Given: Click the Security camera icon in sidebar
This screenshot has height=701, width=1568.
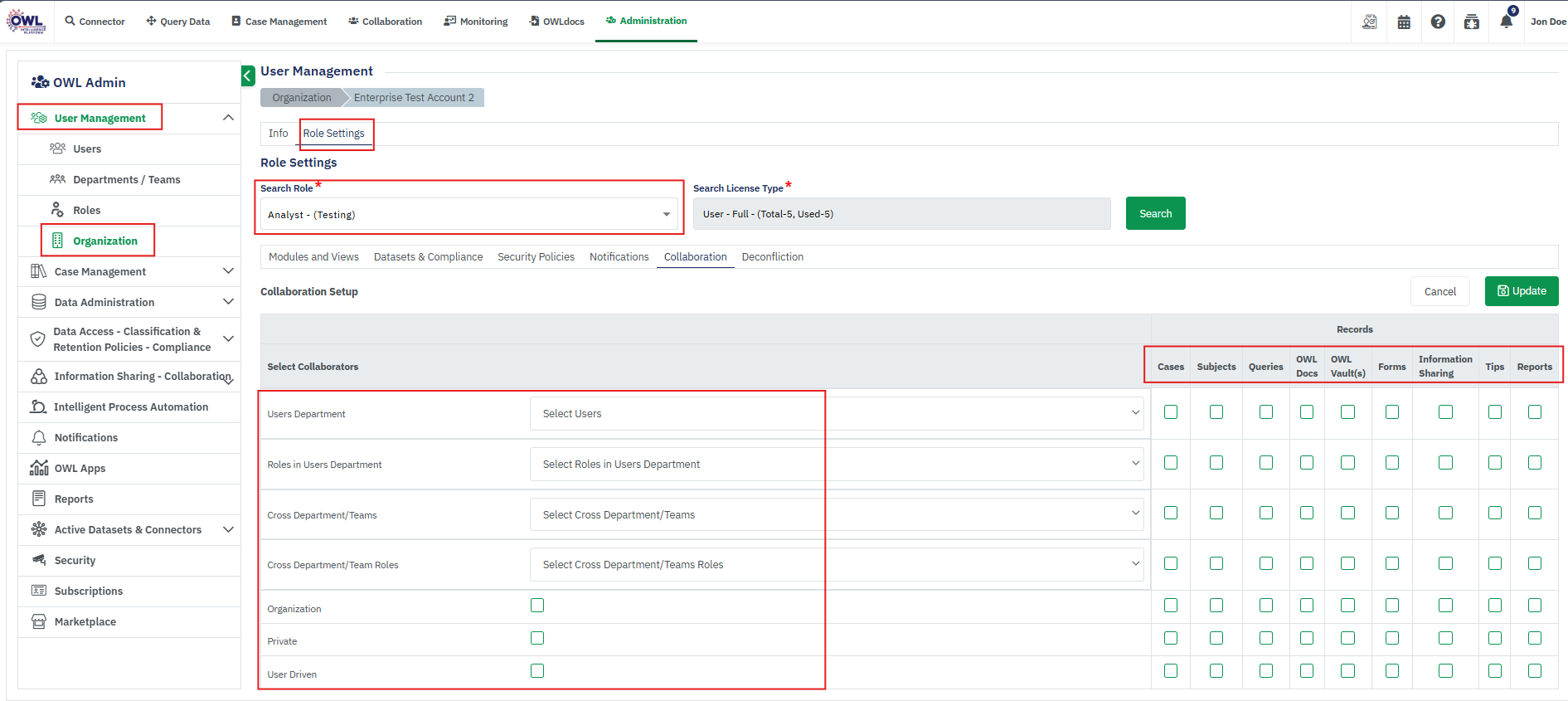Looking at the screenshot, I should [x=38, y=560].
